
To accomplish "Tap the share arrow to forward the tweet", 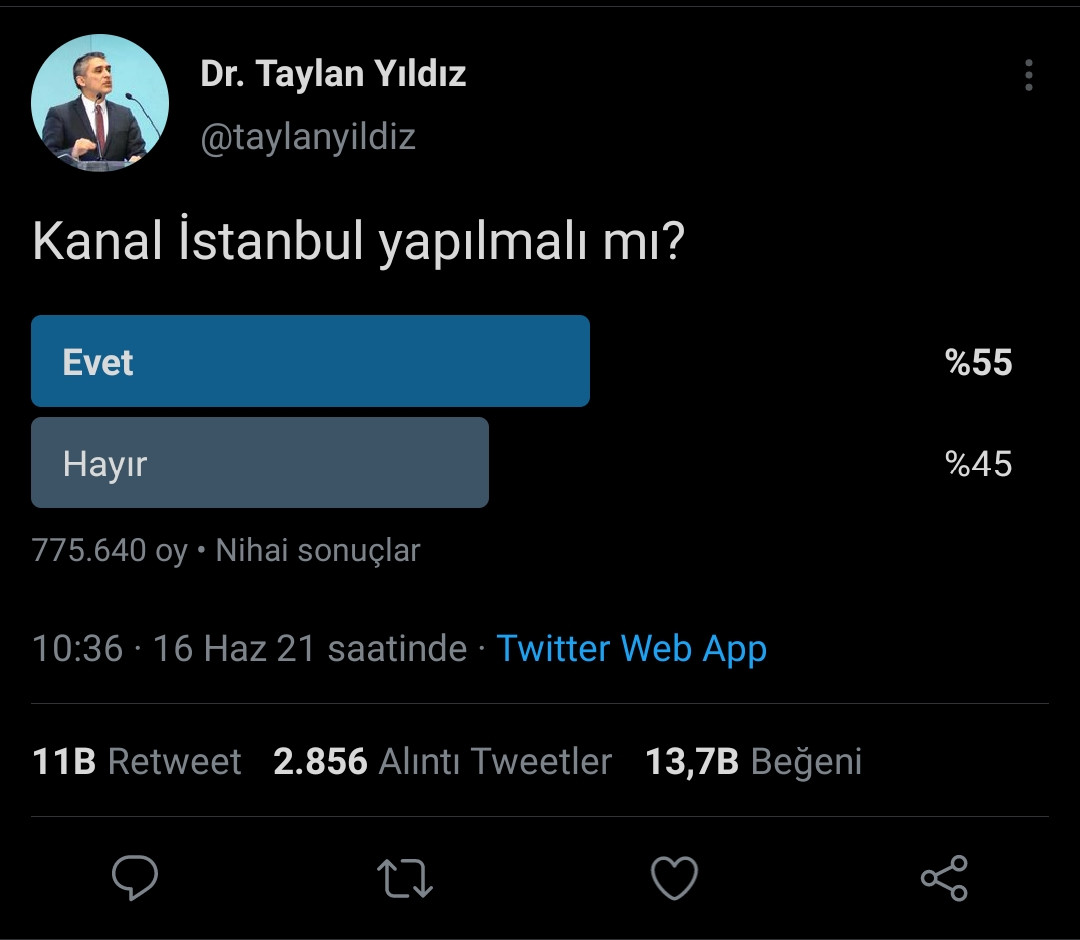I will pyautogui.click(x=943, y=878).
